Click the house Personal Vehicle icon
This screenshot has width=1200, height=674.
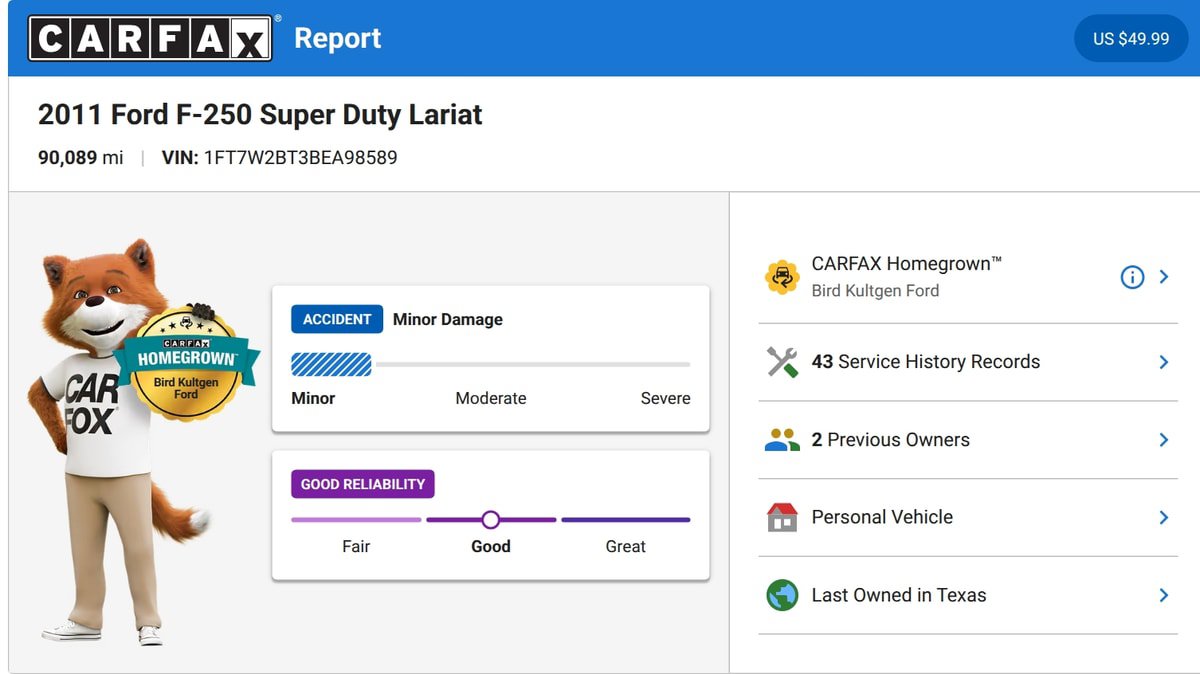[x=782, y=517]
